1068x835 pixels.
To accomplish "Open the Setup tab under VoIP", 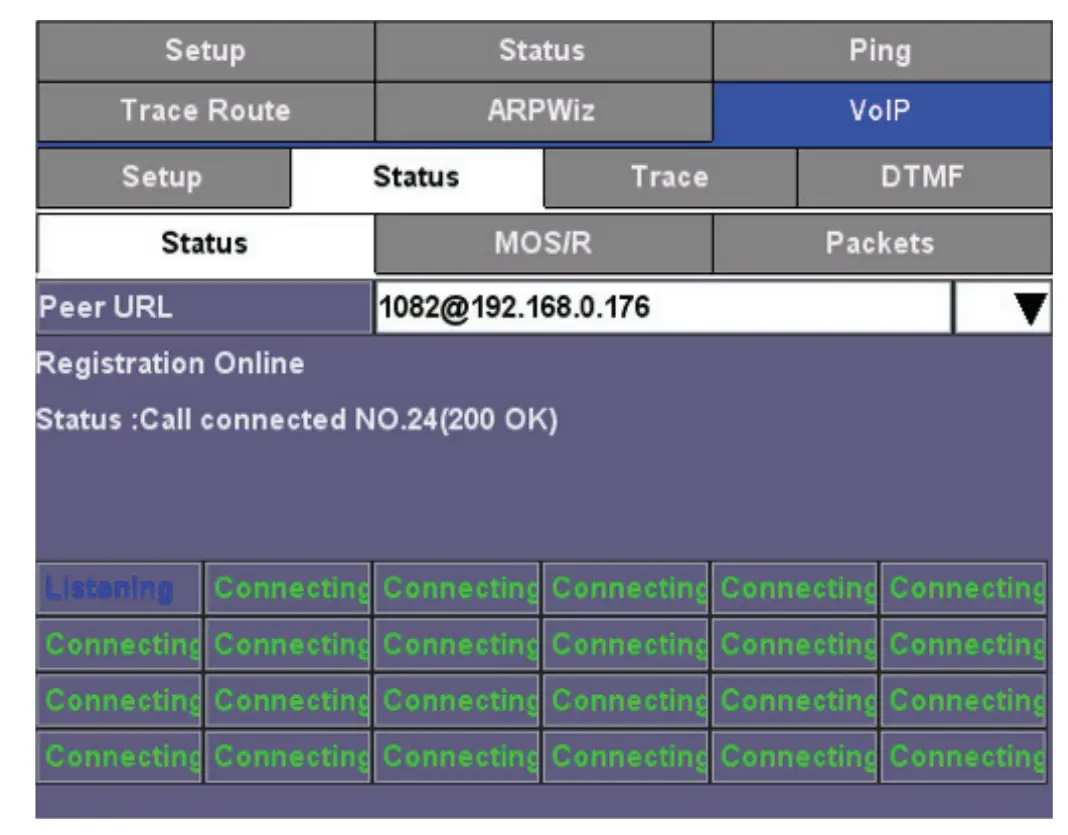I will pos(162,177).
